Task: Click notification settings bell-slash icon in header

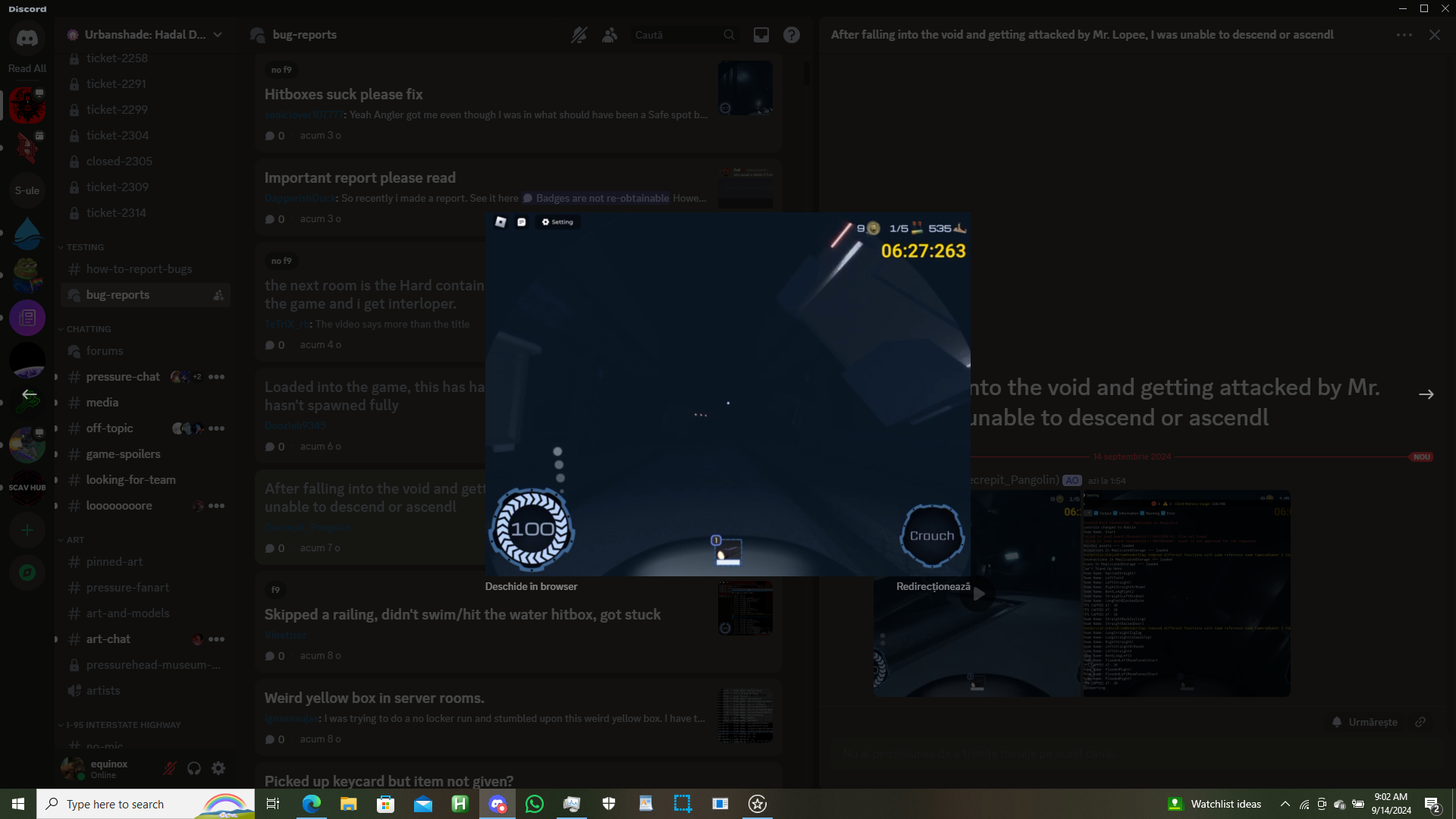Action: [579, 35]
